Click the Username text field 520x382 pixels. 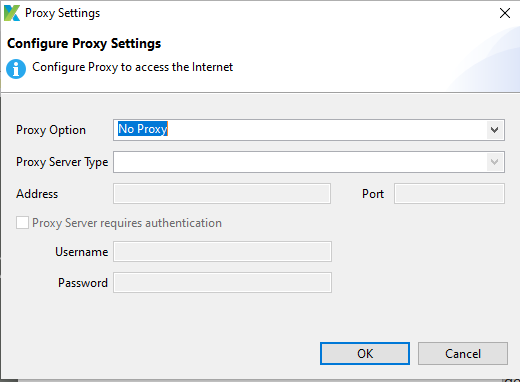pyautogui.click(x=222, y=251)
